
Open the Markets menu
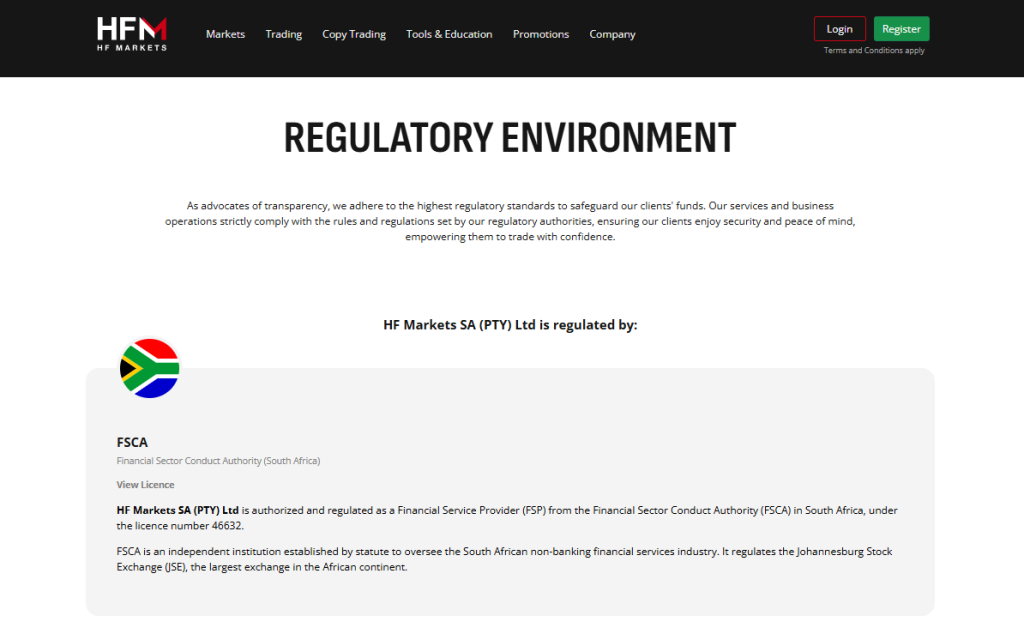click(x=225, y=34)
